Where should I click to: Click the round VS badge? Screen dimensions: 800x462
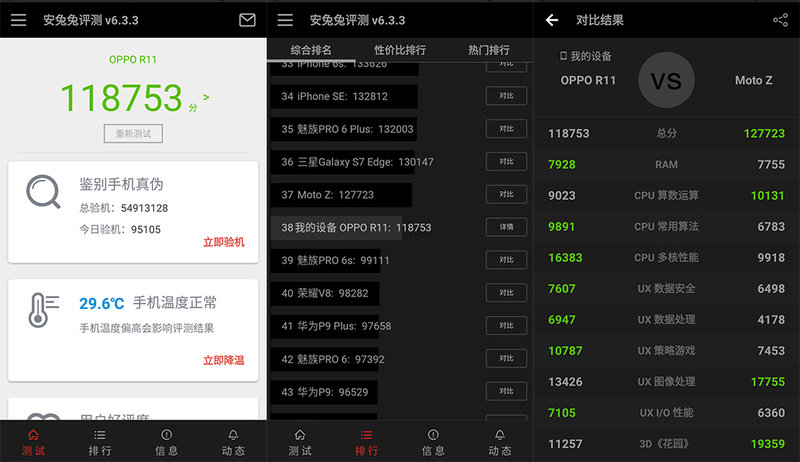(666, 80)
